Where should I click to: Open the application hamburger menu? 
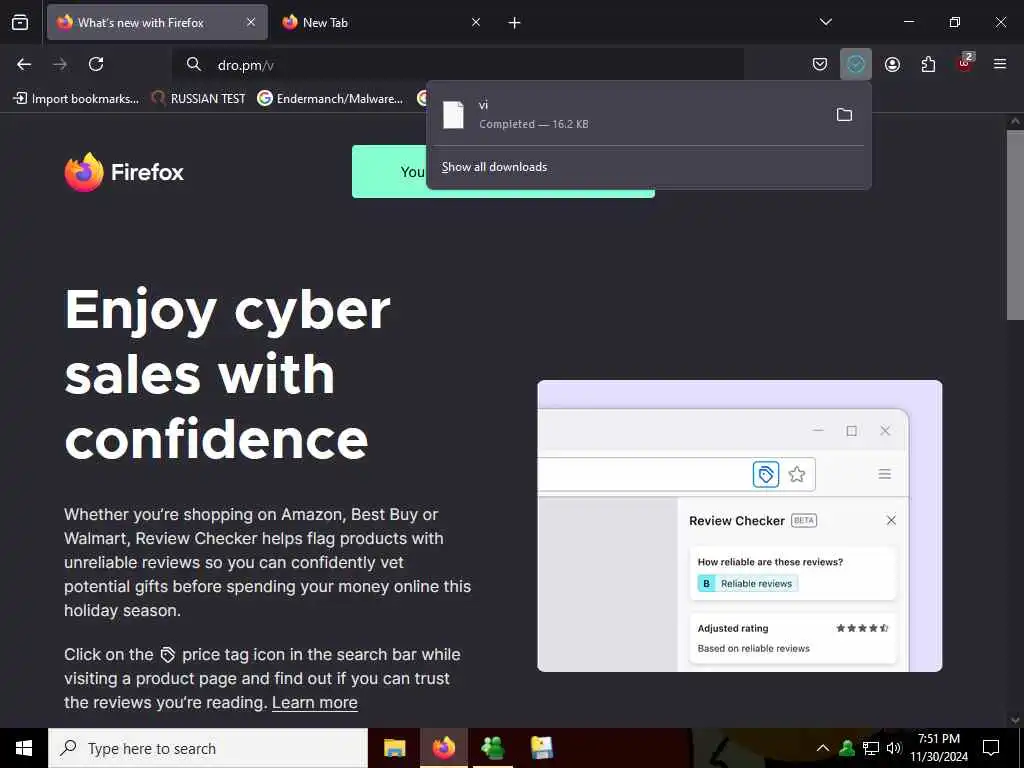(x=1000, y=64)
